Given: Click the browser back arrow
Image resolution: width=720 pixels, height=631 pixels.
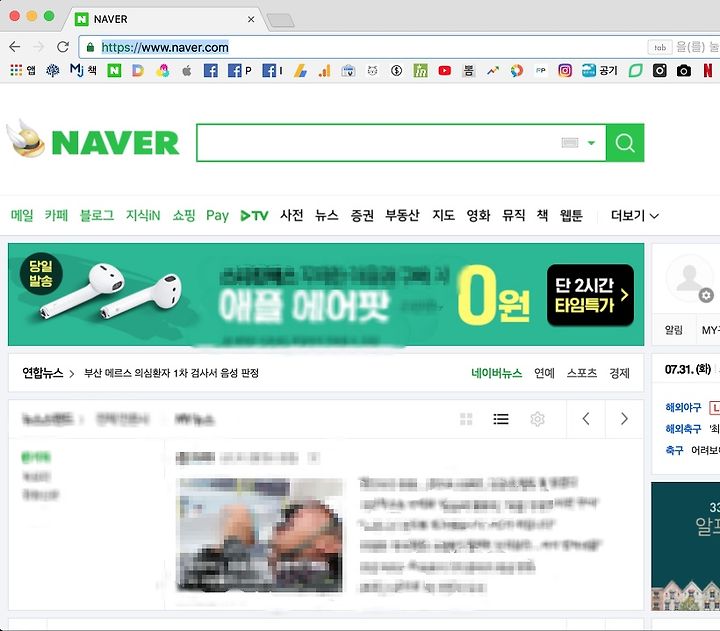Looking at the screenshot, I should click(x=15, y=47).
